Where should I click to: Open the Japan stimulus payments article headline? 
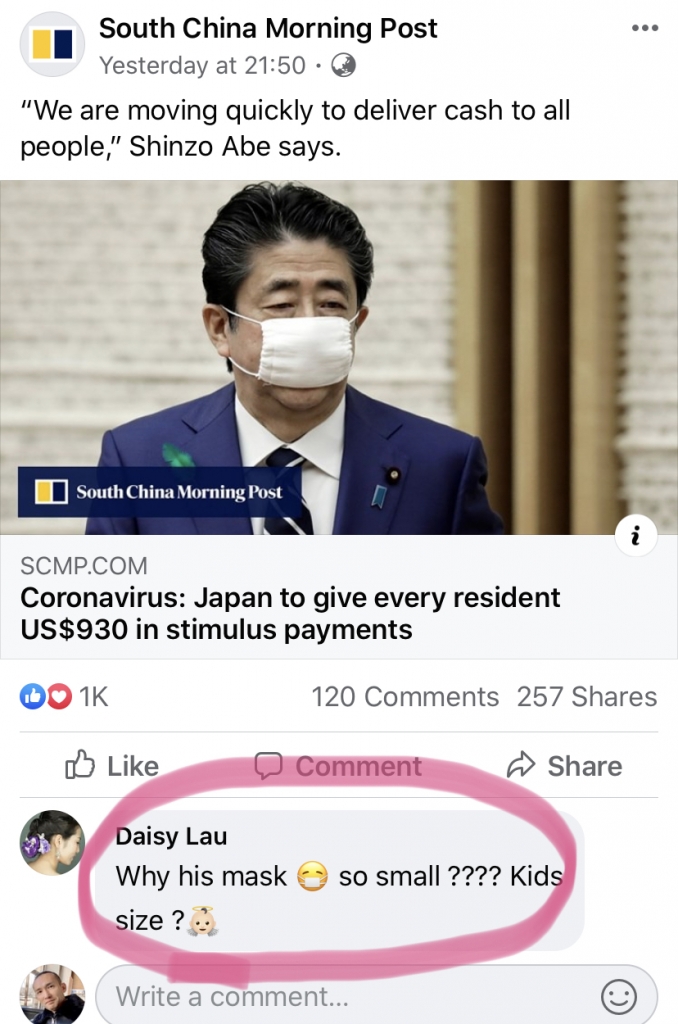(290, 613)
